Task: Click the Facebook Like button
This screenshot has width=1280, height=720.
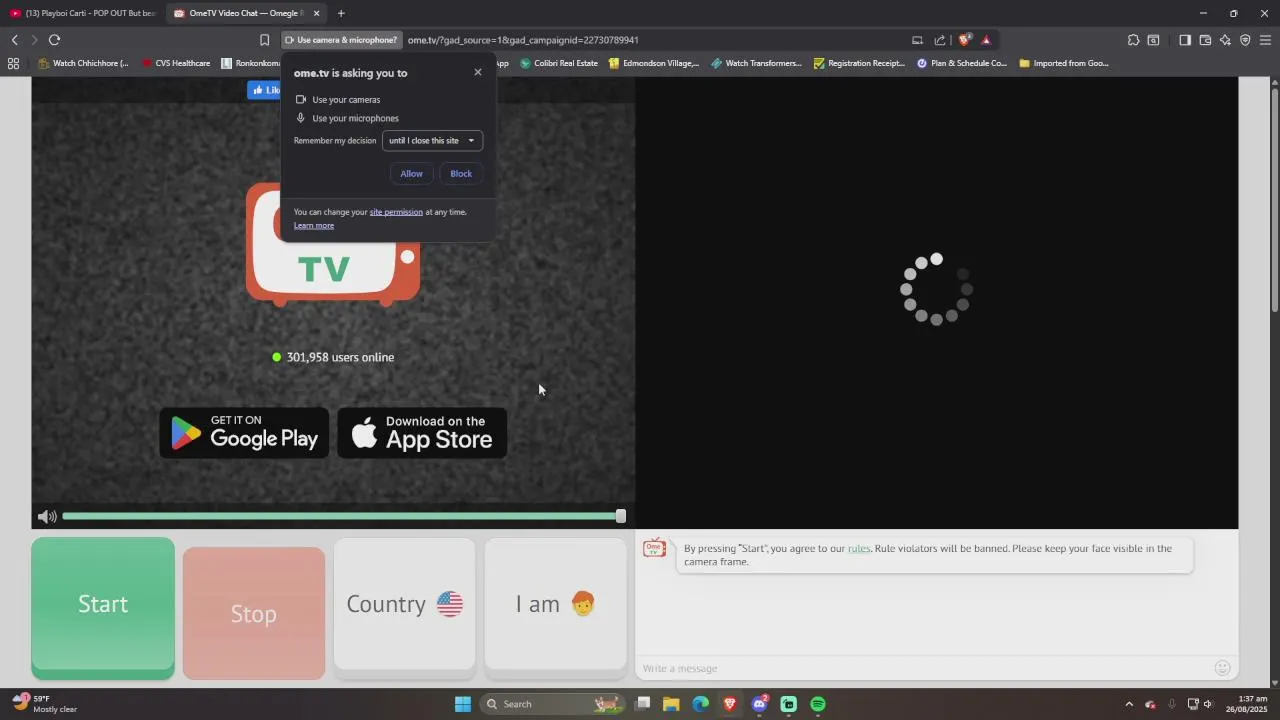Action: tap(264, 90)
